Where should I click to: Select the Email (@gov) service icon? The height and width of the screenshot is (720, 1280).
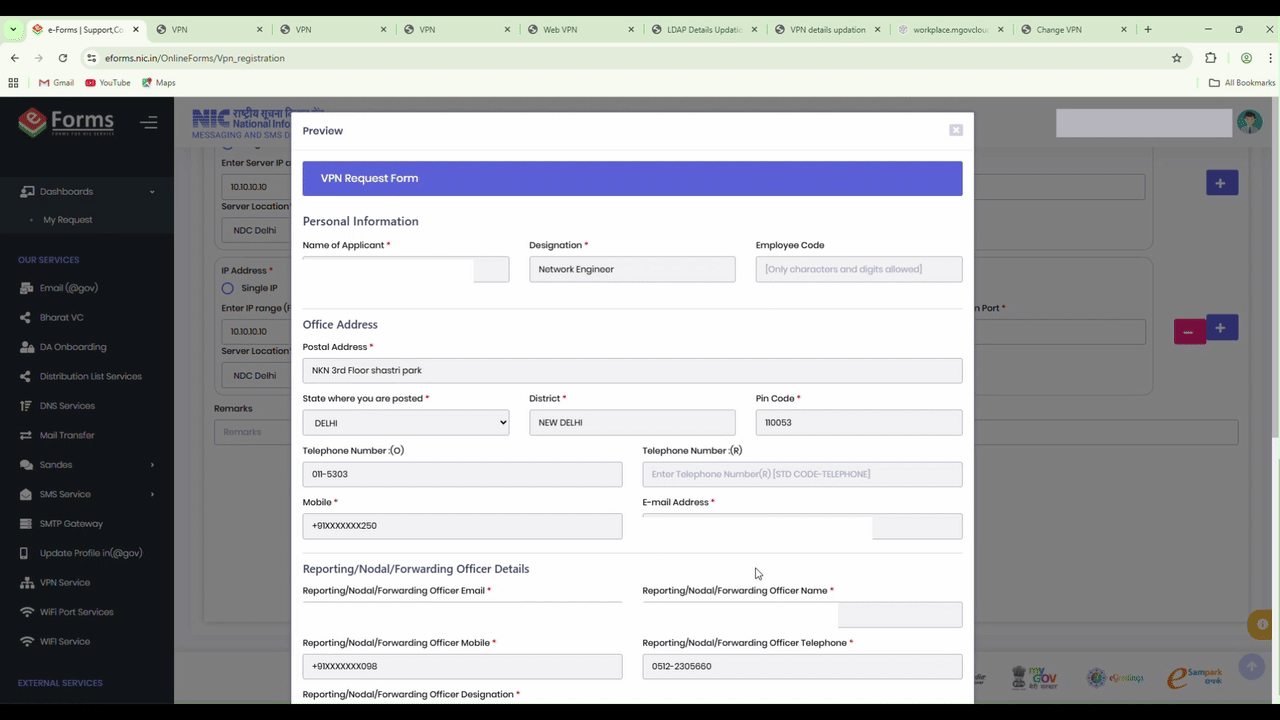[27, 287]
